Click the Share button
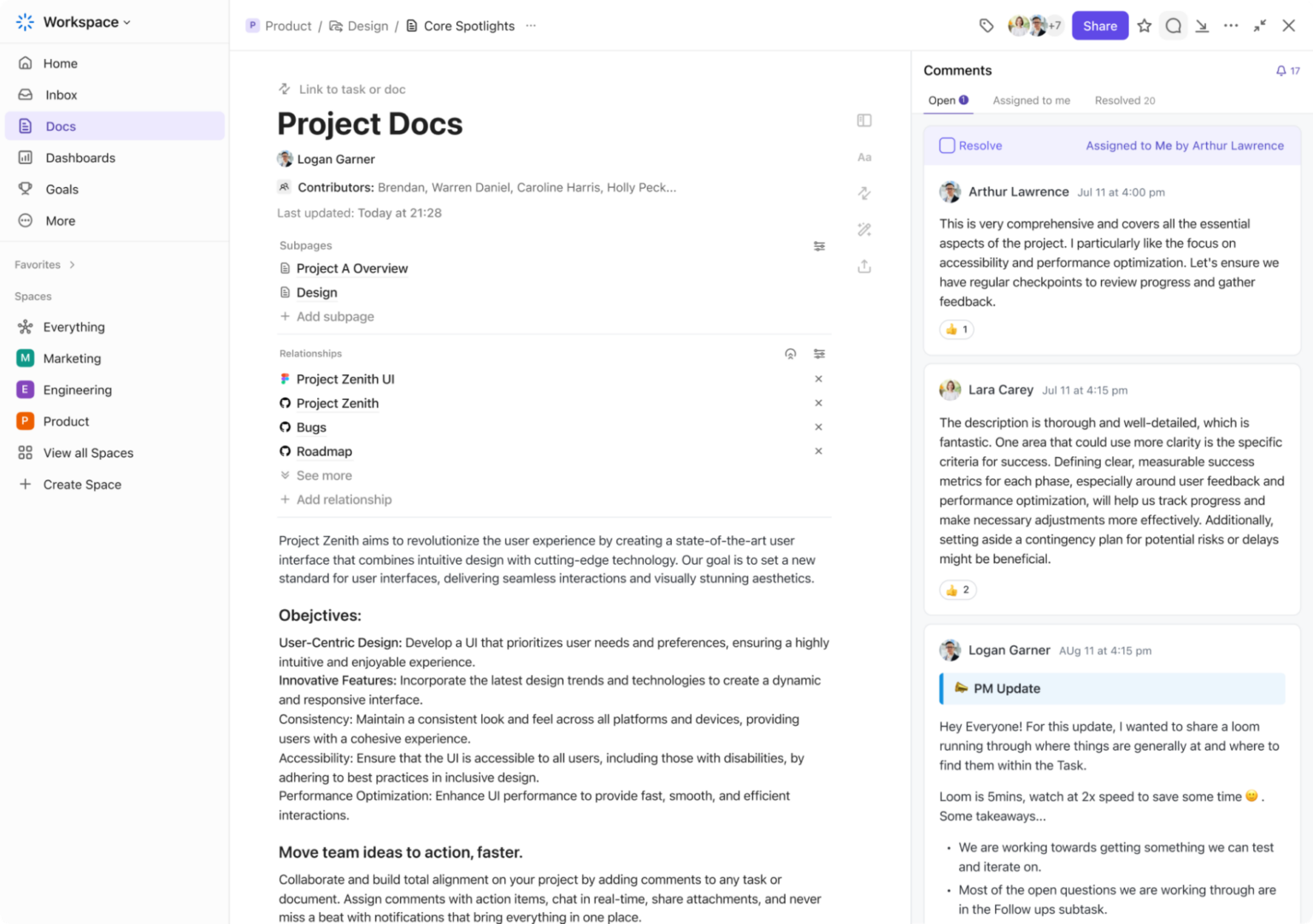1313x924 pixels. [1099, 26]
